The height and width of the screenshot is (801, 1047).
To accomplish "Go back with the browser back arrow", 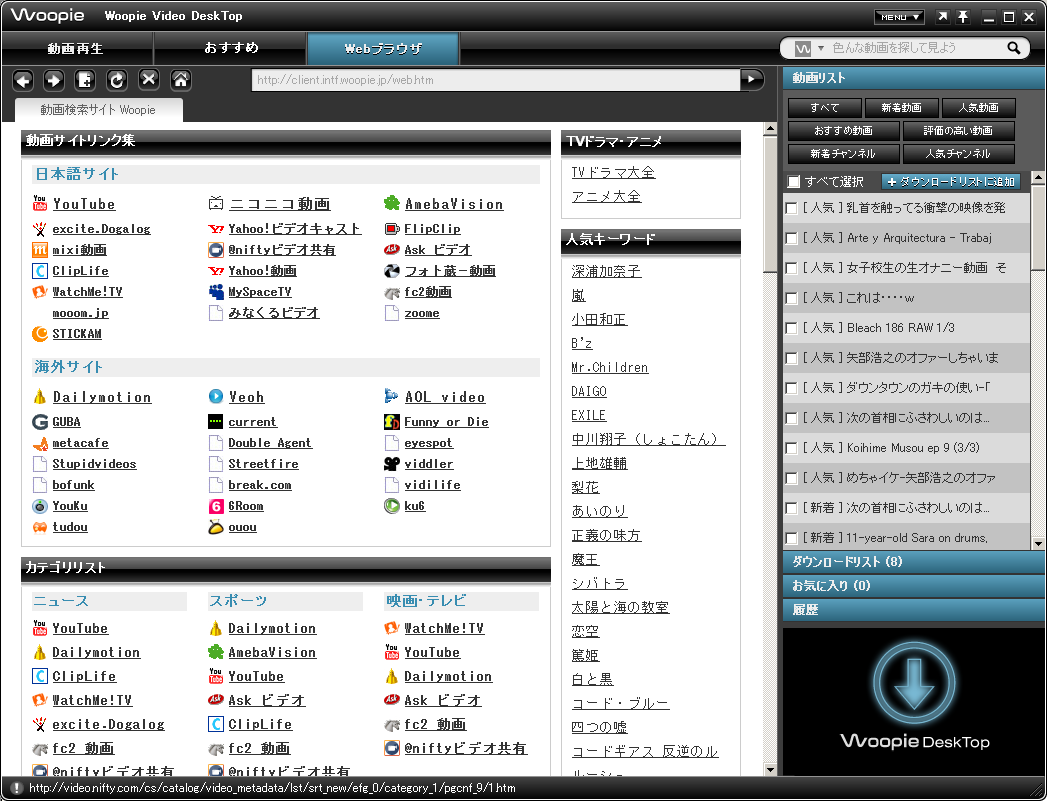I will click(x=23, y=81).
